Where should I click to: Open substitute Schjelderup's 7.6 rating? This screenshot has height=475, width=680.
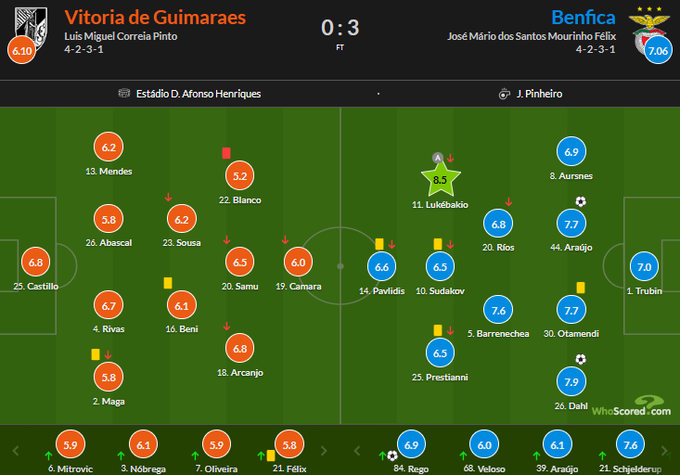coord(628,446)
